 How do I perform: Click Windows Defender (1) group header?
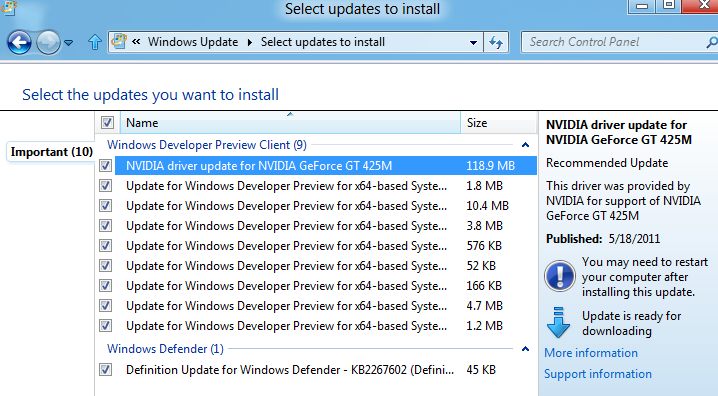click(165, 349)
